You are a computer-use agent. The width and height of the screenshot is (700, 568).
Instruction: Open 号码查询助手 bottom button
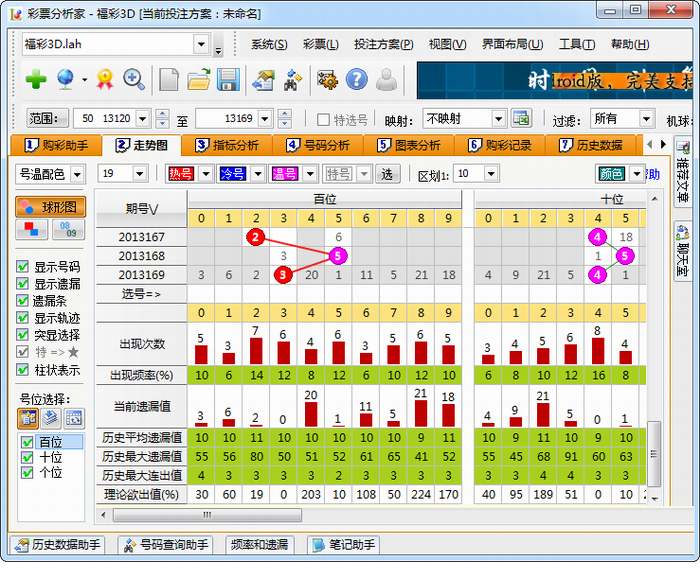166,545
